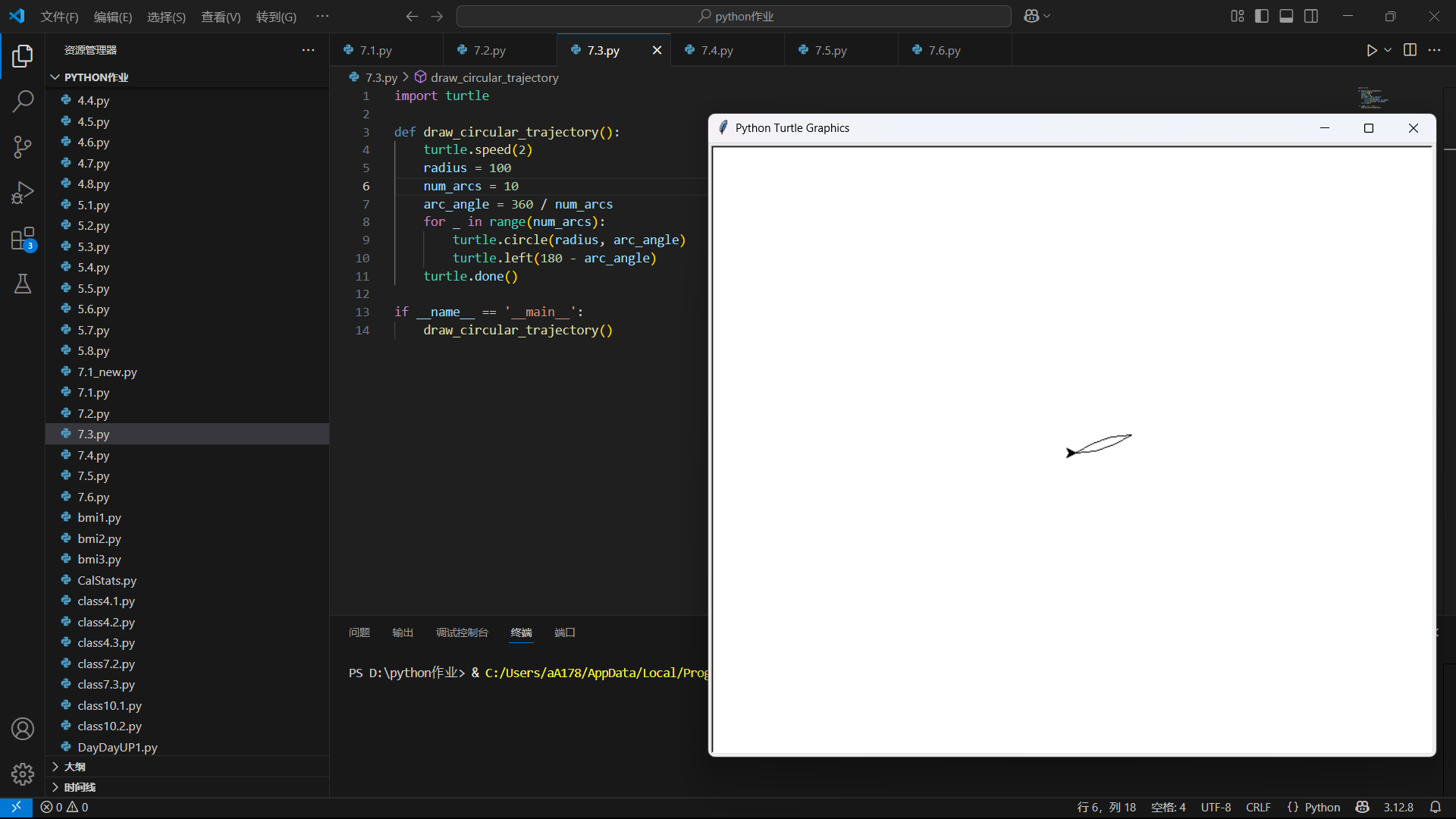
Task: Open the Manage gear icon
Action: (23, 773)
